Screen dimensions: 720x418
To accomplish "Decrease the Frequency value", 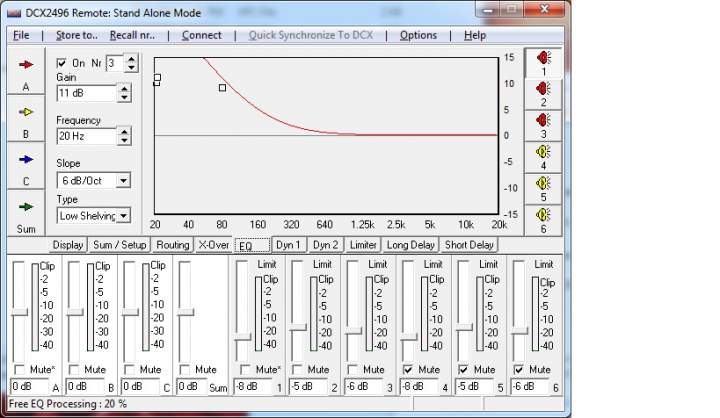I will [x=124, y=141].
